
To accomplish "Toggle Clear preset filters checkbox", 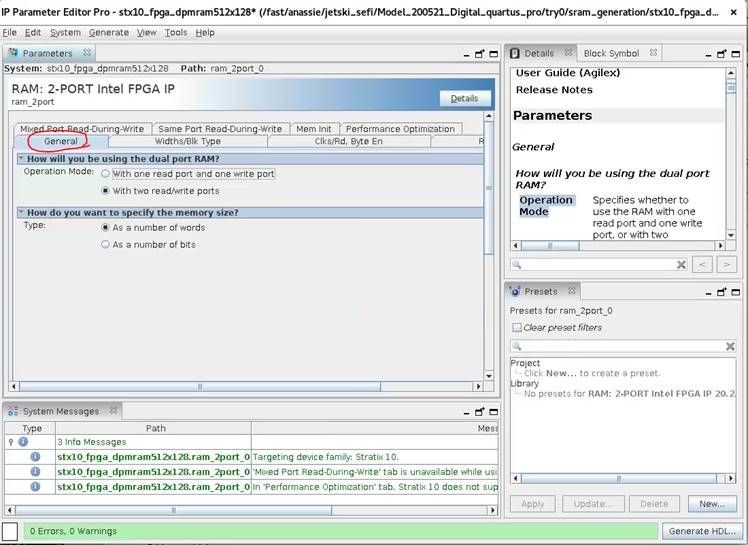I will pos(517,328).
